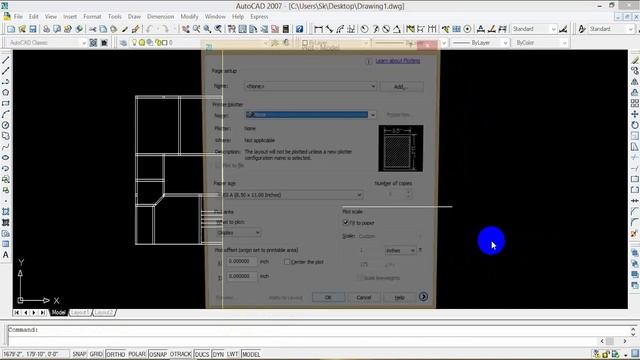Click the Layer Properties Manager icon
This screenshot has width=640, height=360.
pyautogui.click(x=123, y=42)
